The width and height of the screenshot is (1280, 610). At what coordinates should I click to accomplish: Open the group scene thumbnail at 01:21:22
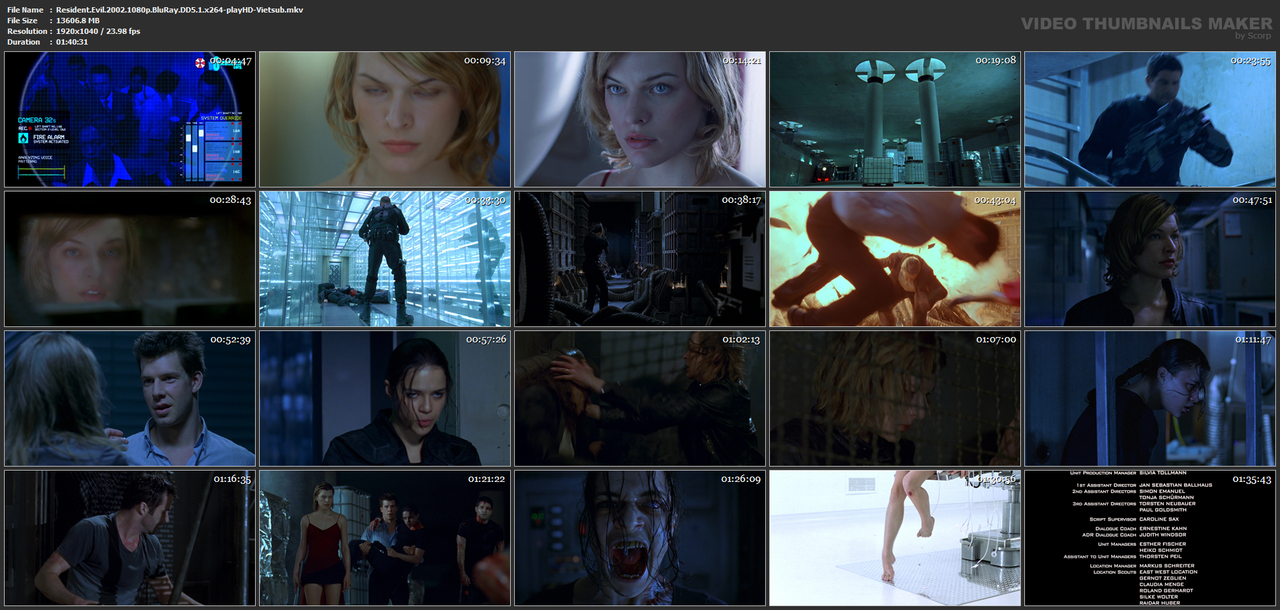(385, 538)
